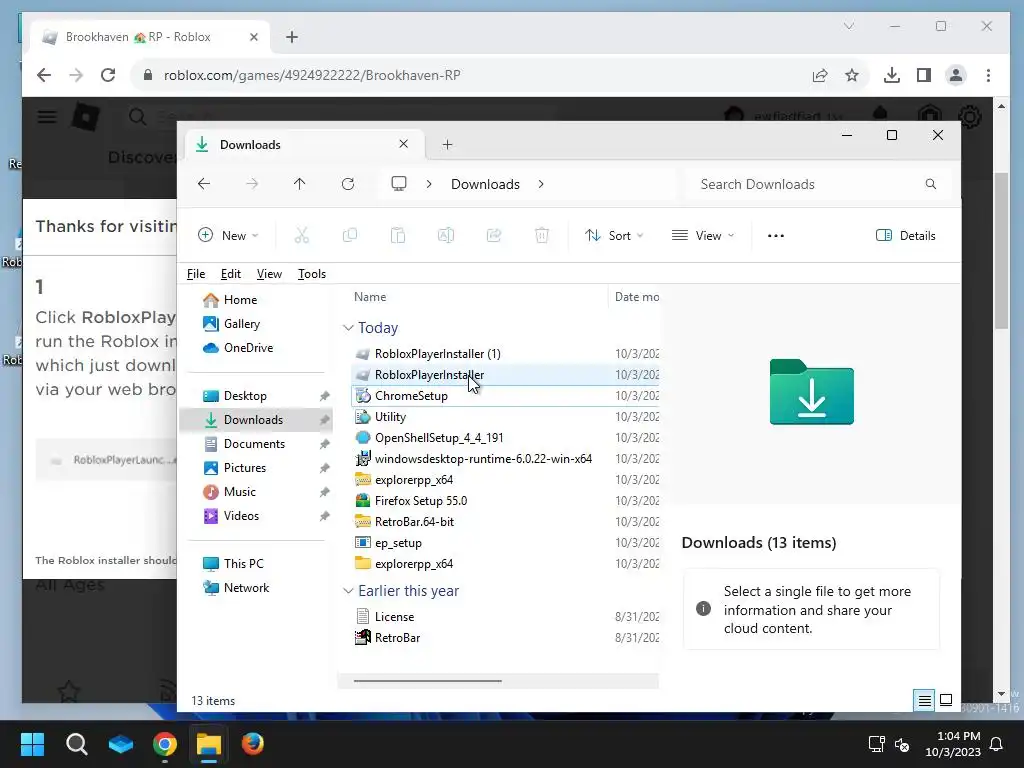Screen dimensions: 1024x768
Task: Click Chrome's back arrow
Action: point(44,75)
